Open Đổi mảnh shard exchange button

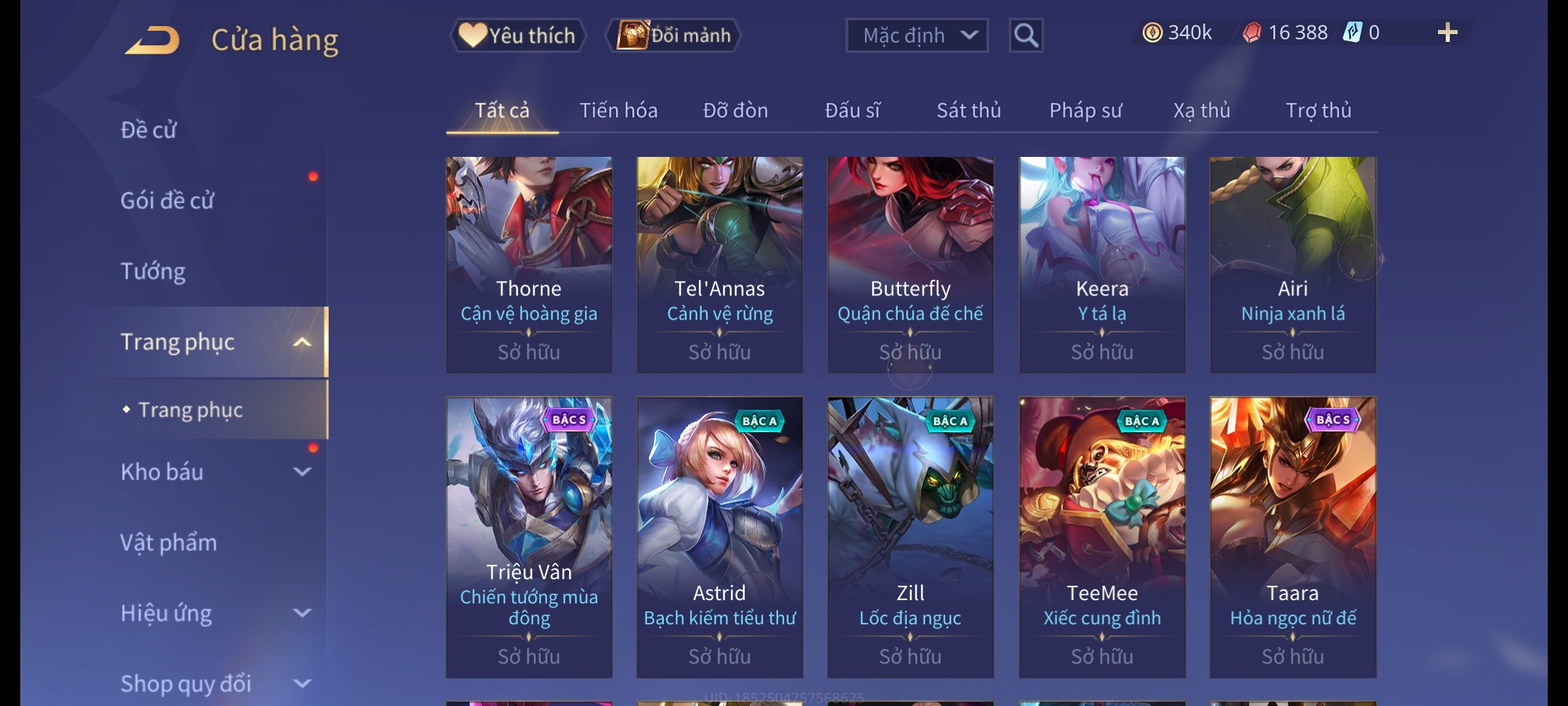point(674,35)
